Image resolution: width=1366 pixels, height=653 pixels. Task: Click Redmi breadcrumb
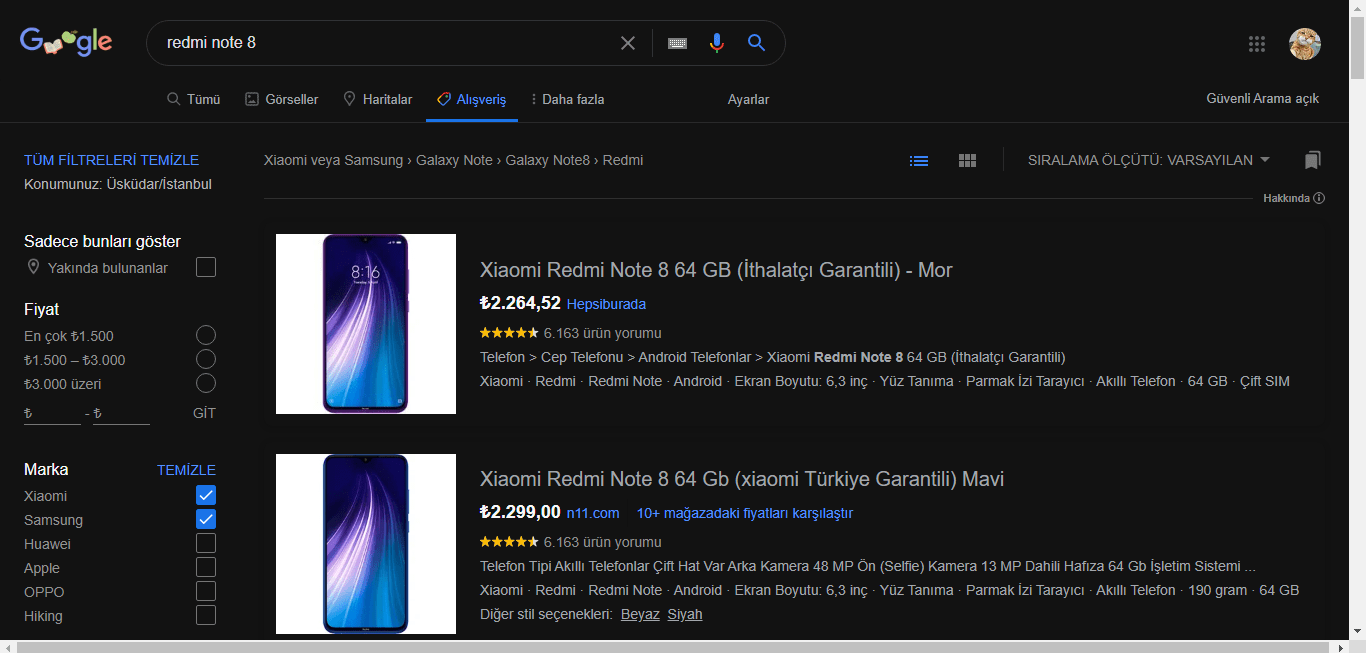click(x=623, y=160)
